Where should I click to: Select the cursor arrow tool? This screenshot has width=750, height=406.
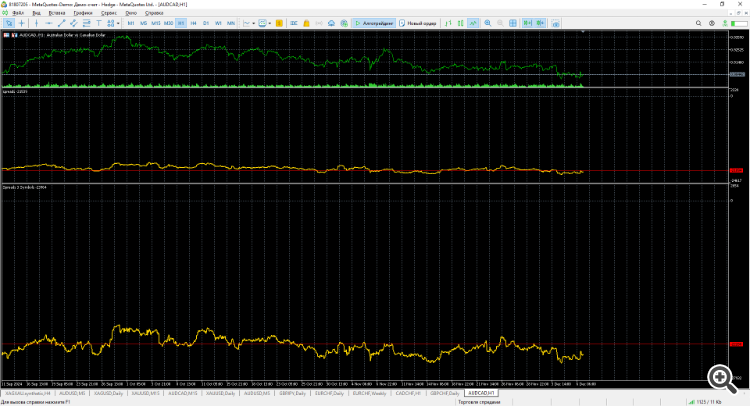(9, 23)
